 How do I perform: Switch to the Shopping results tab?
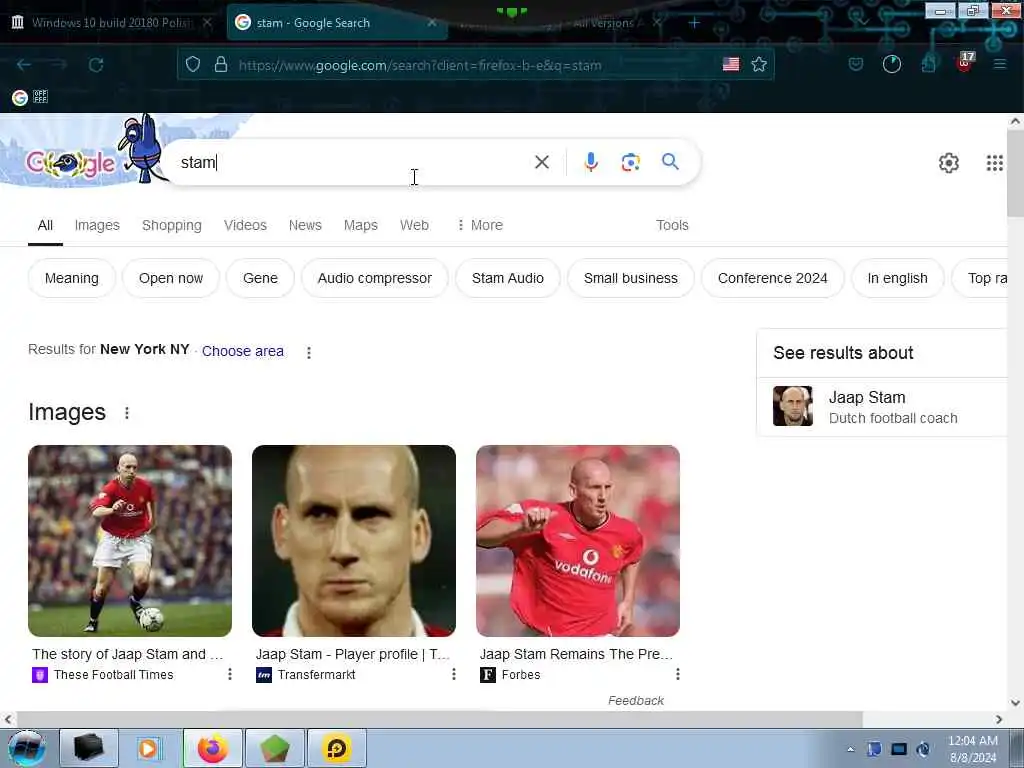click(172, 225)
